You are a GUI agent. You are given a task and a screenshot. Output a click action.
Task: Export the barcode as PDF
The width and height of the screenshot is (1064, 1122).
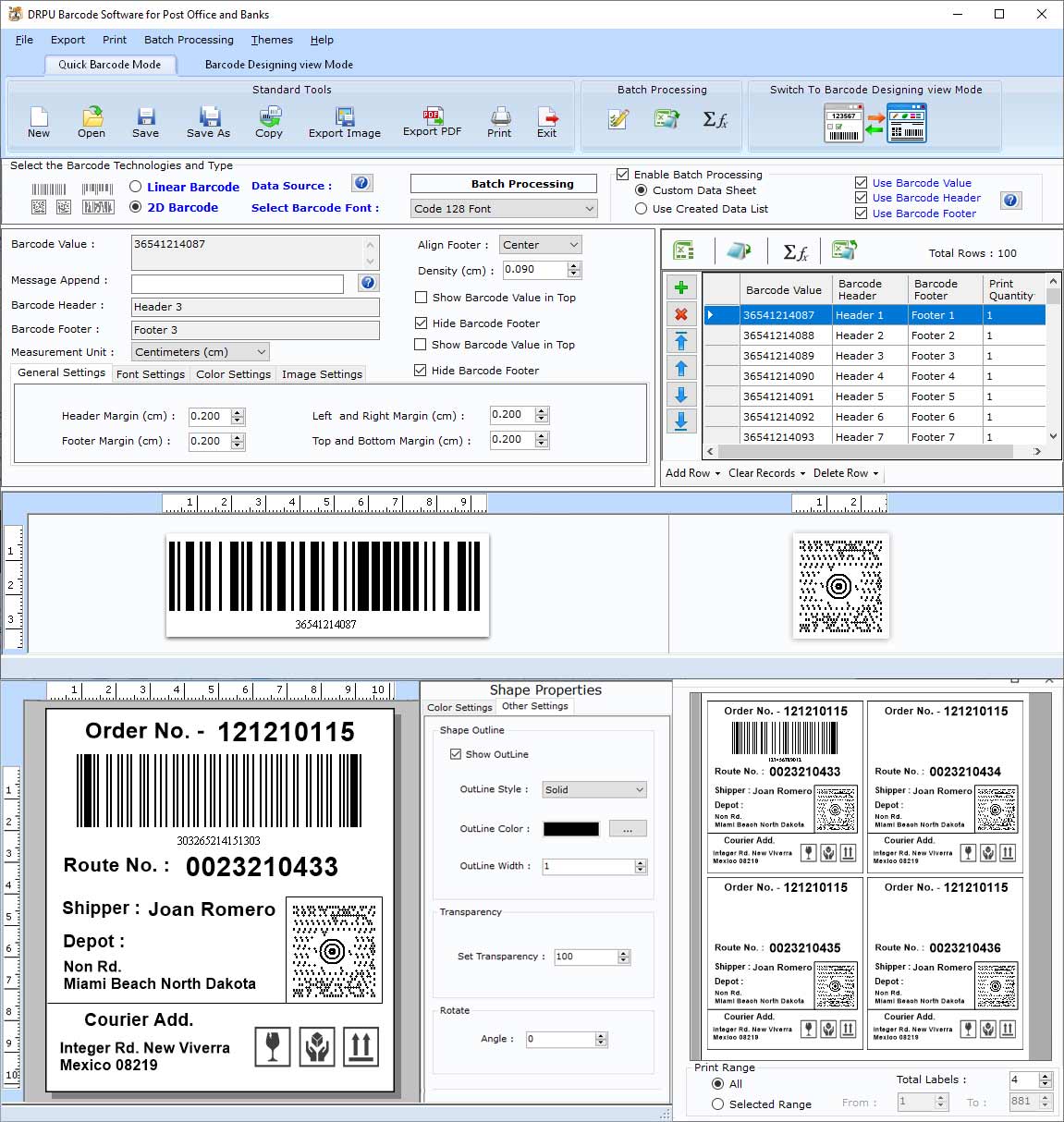click(431, 121)
